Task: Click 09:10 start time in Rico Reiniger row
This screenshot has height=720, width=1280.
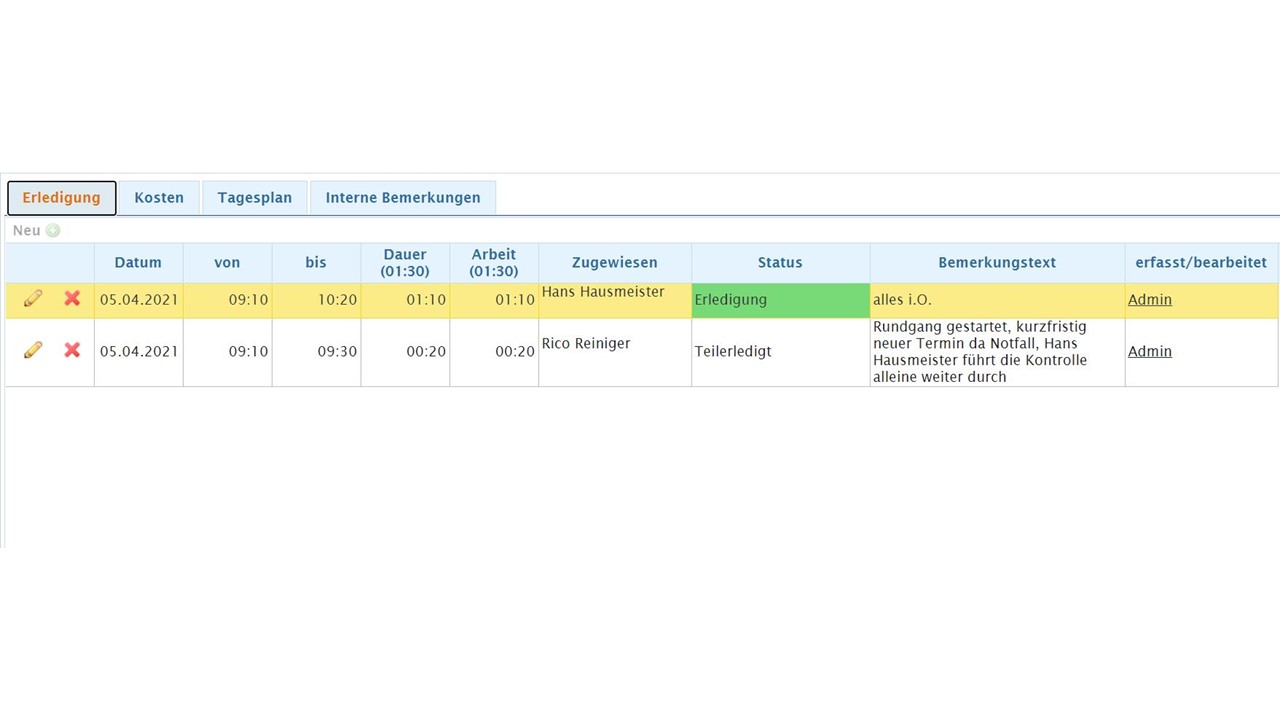Action: 248,351
